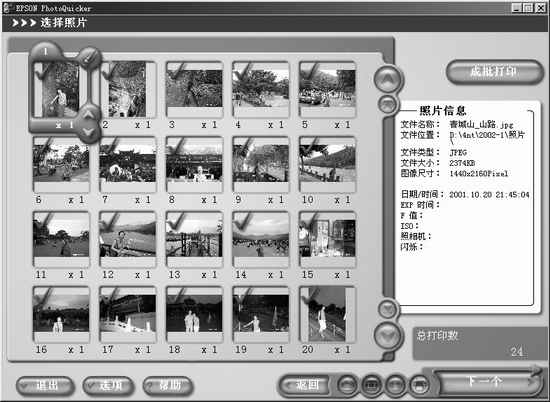
Task: Select the thumbnail of photo 11
Action: click(61, 239)
